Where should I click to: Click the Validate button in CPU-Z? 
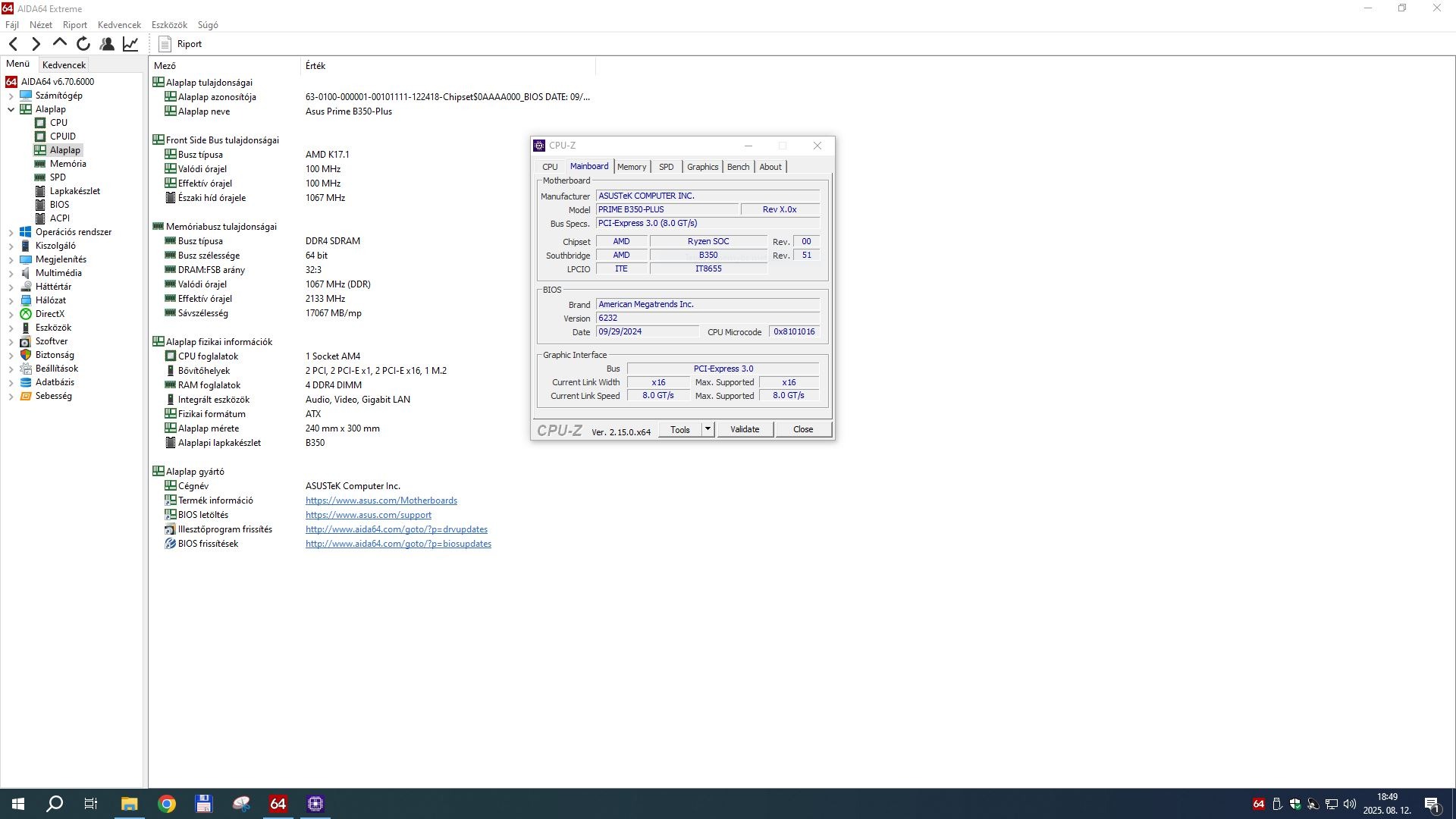click(744, 429)
